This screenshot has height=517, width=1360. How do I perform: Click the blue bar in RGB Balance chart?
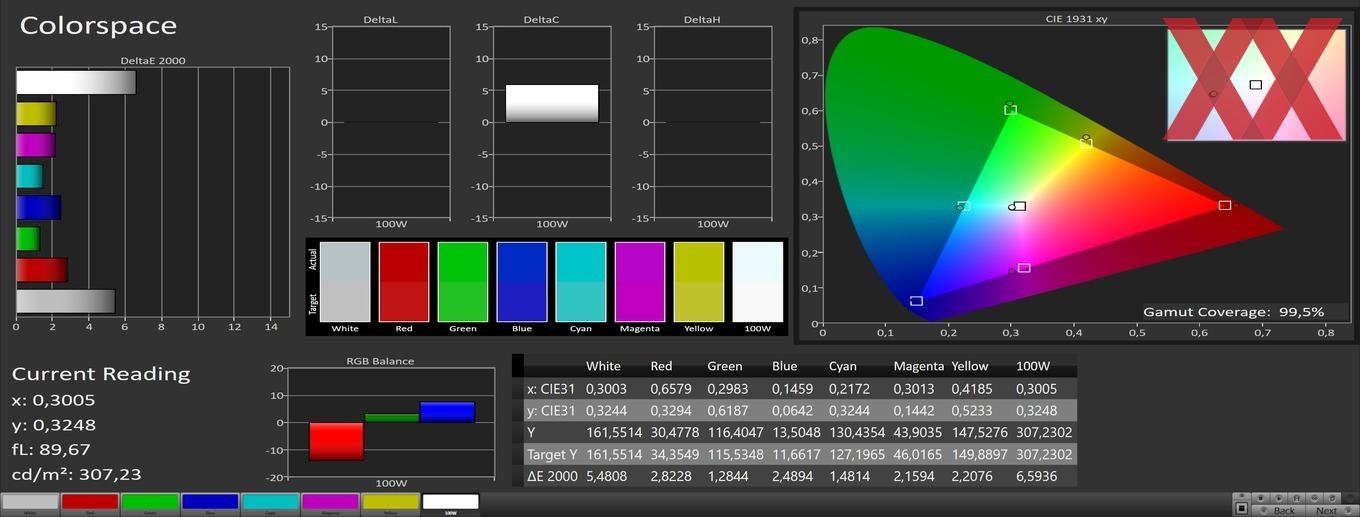click(447, 412)
